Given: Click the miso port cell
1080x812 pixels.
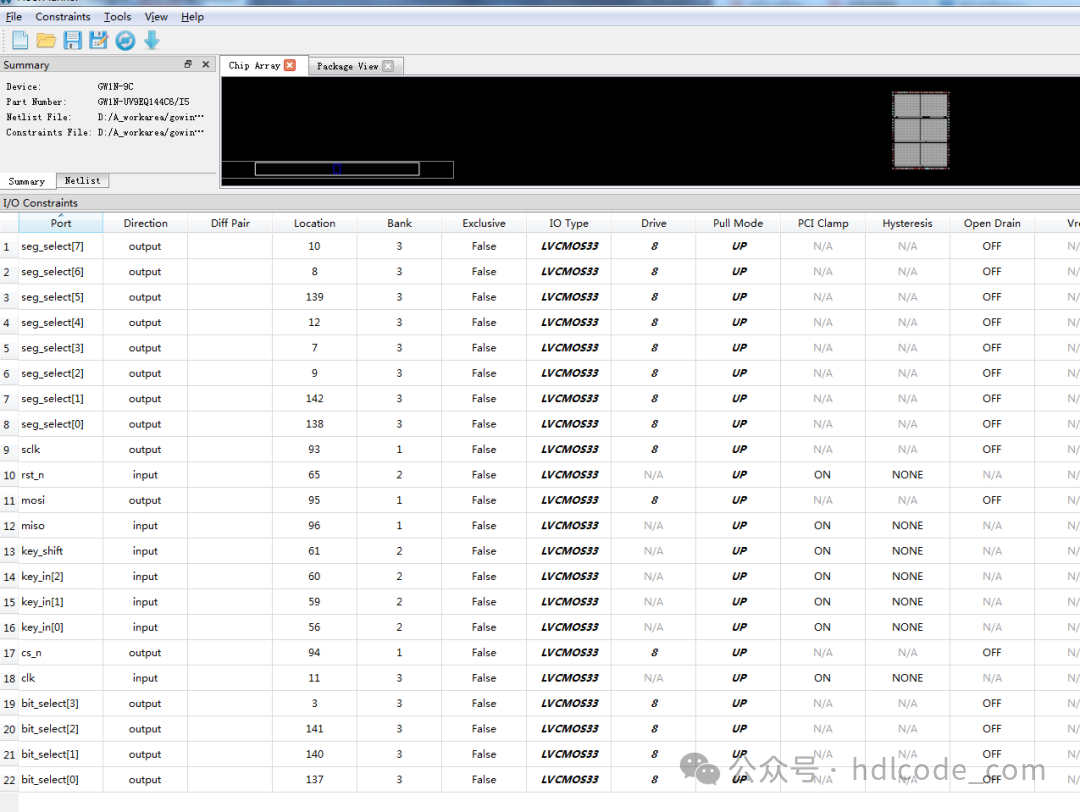Looking at the screenshot, I should point(61,525).
